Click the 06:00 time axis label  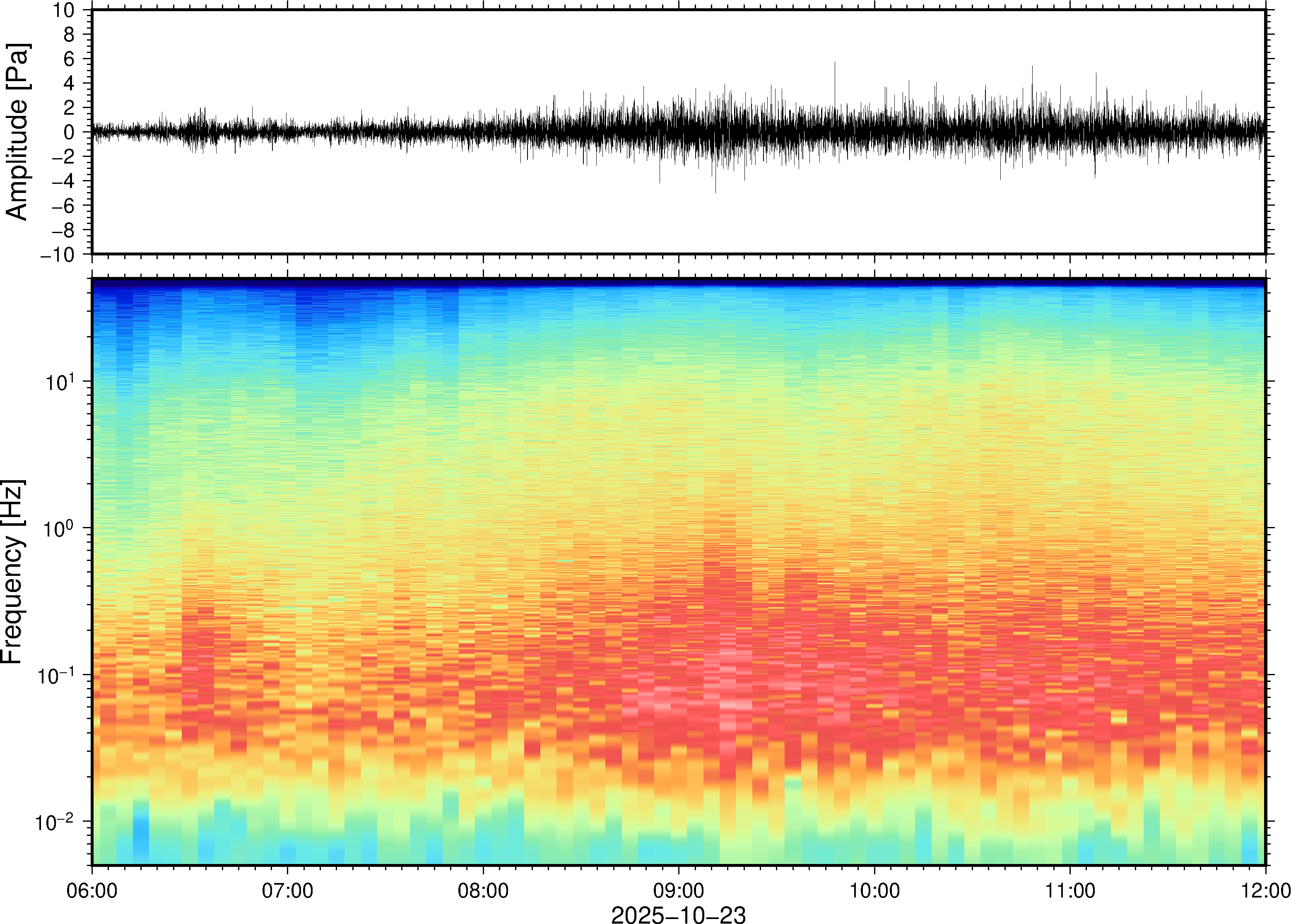(x=92, y=890)
